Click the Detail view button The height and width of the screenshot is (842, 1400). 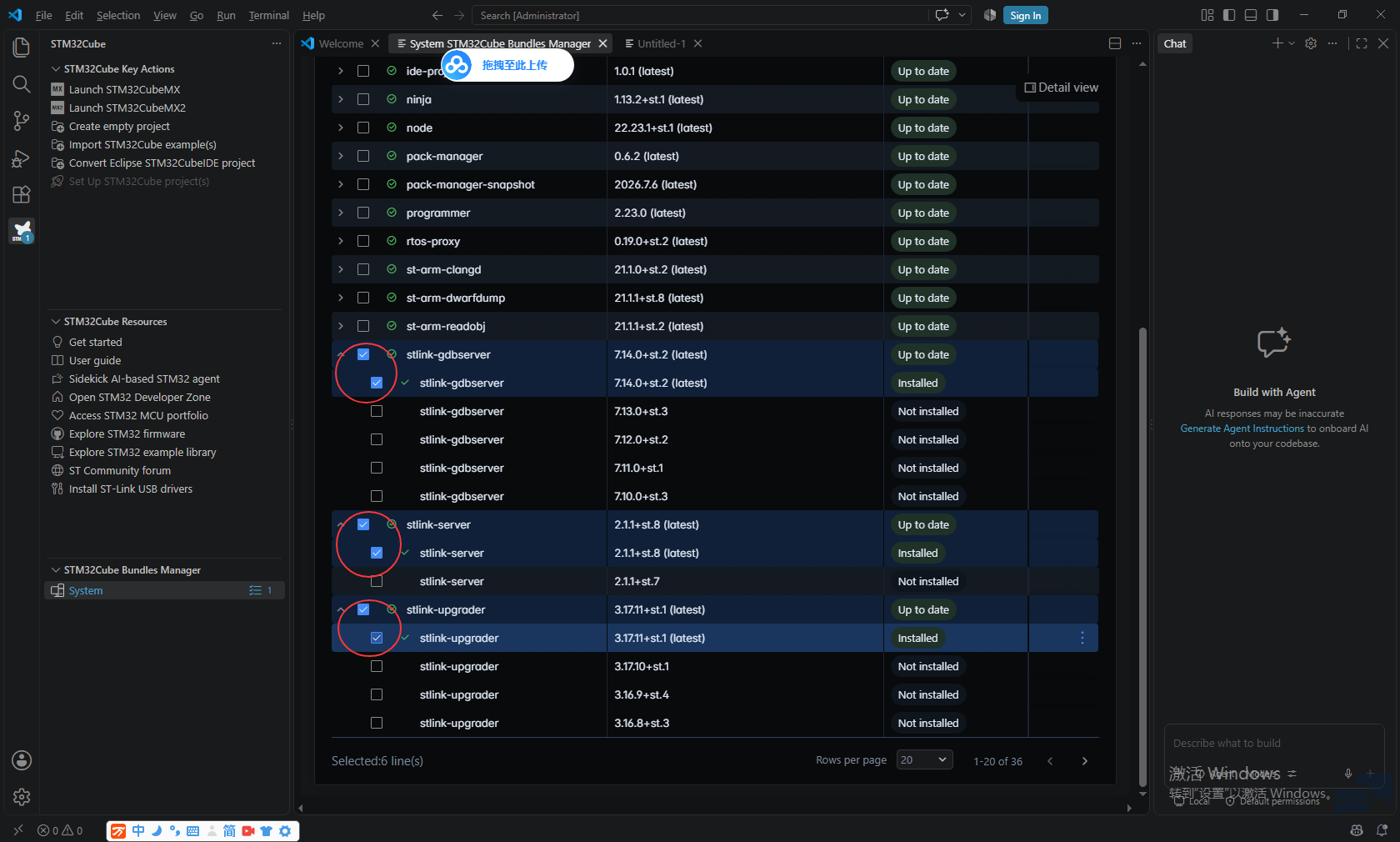click(1061, 88)
